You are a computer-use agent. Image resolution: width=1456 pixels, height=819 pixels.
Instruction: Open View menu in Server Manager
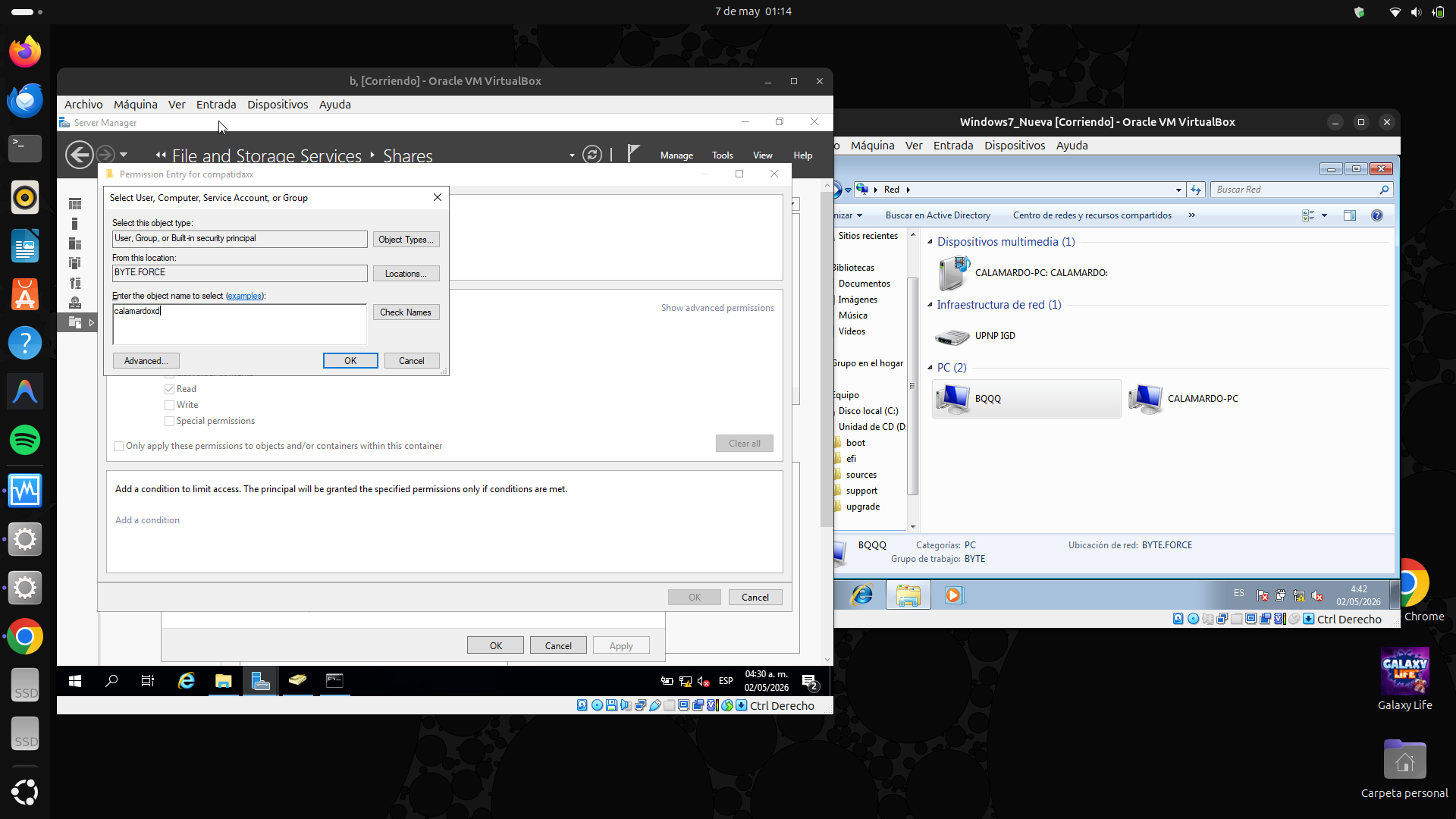tap(763, 155)
